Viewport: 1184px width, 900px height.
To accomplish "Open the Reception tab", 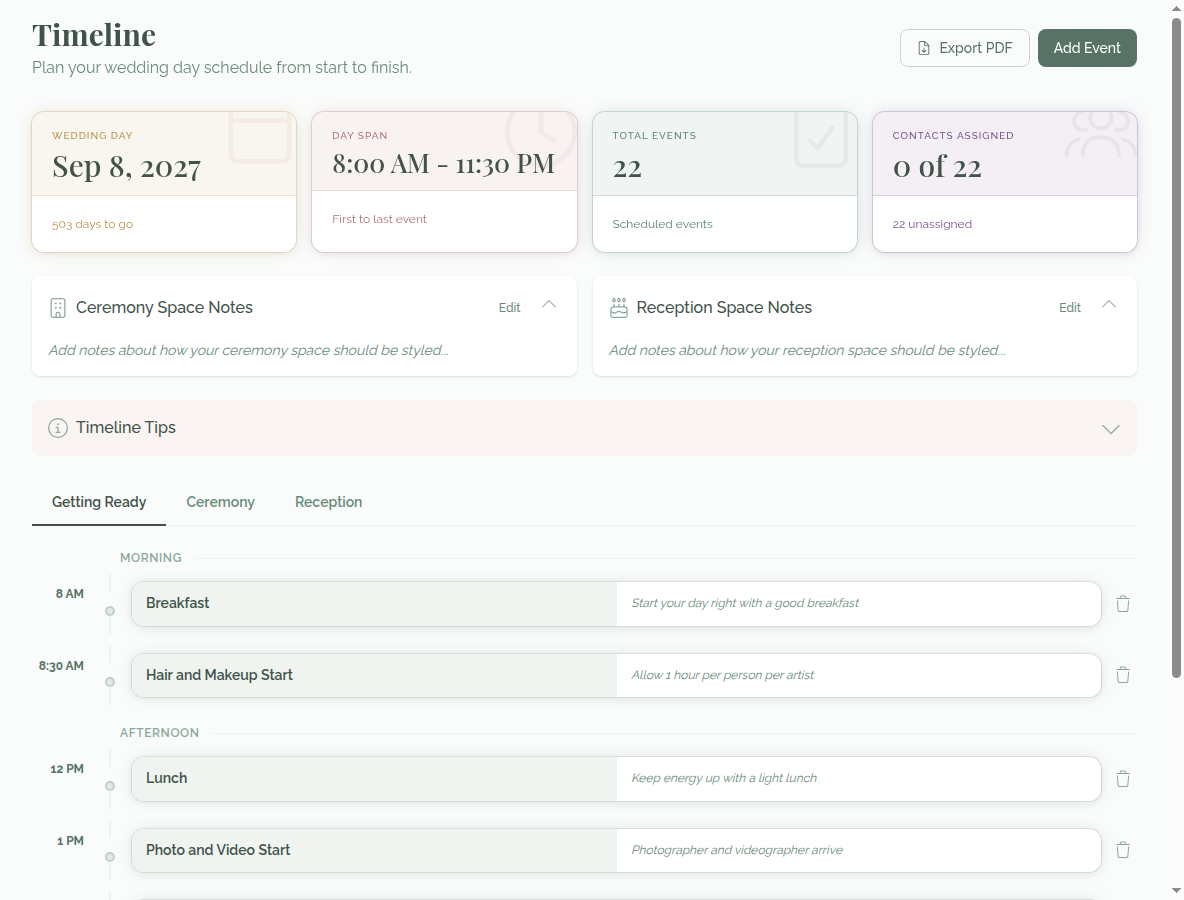I will 328,502.
